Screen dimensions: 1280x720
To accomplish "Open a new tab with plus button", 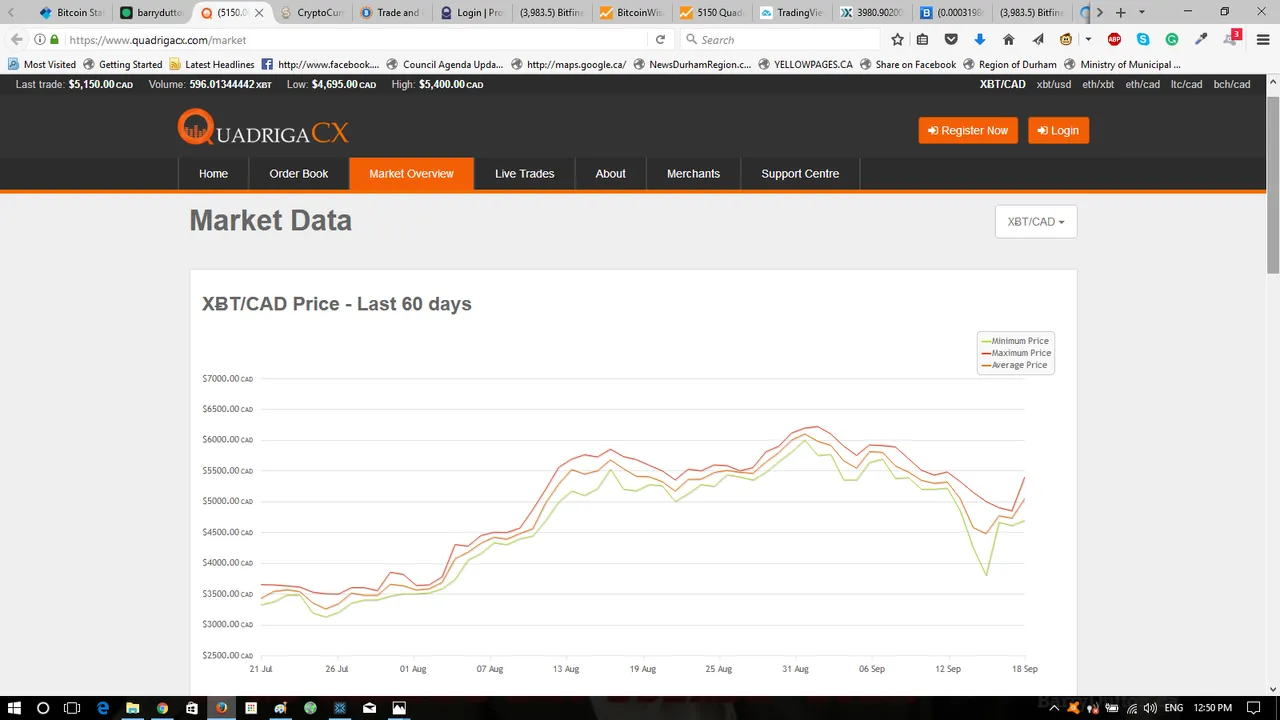I will 1120,12.
